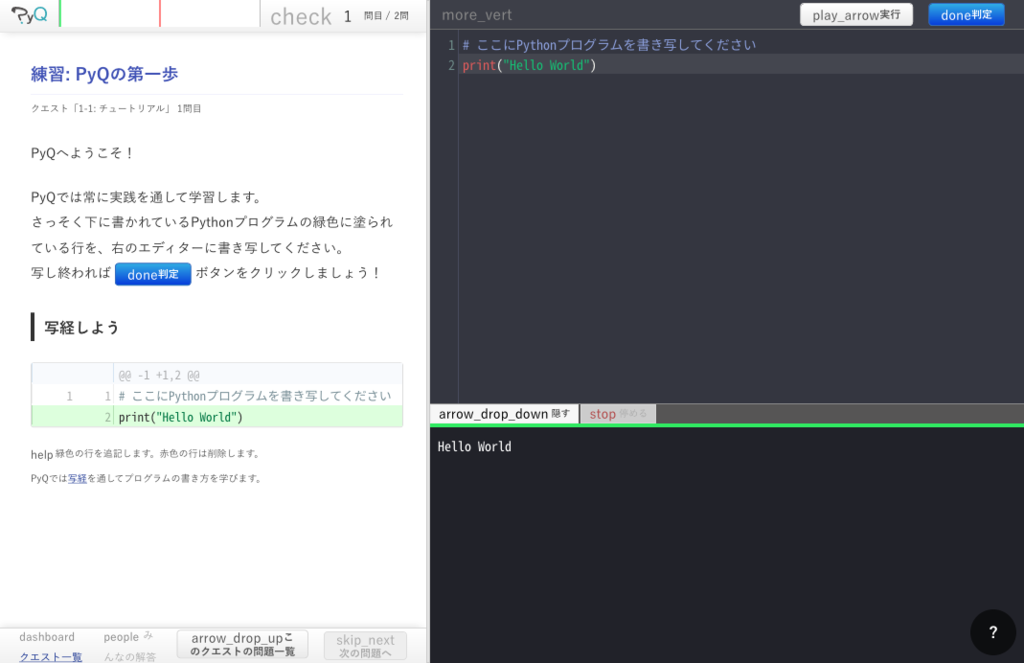Image resolution: width=1024 pixels, height=663 pixels.
Task: Go to next problem with skip_next
Action: click(365, 645)
